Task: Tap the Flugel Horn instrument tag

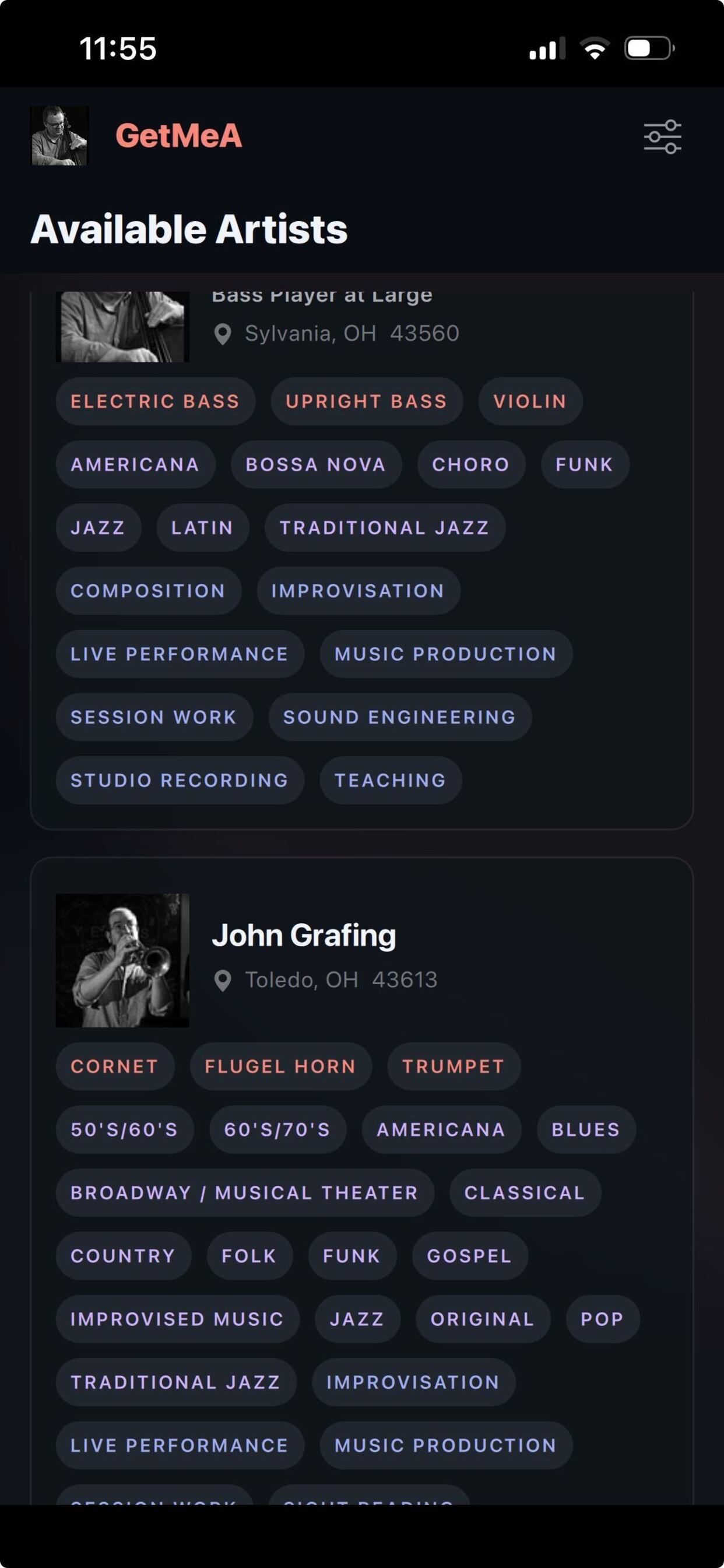Action: 280,1066
